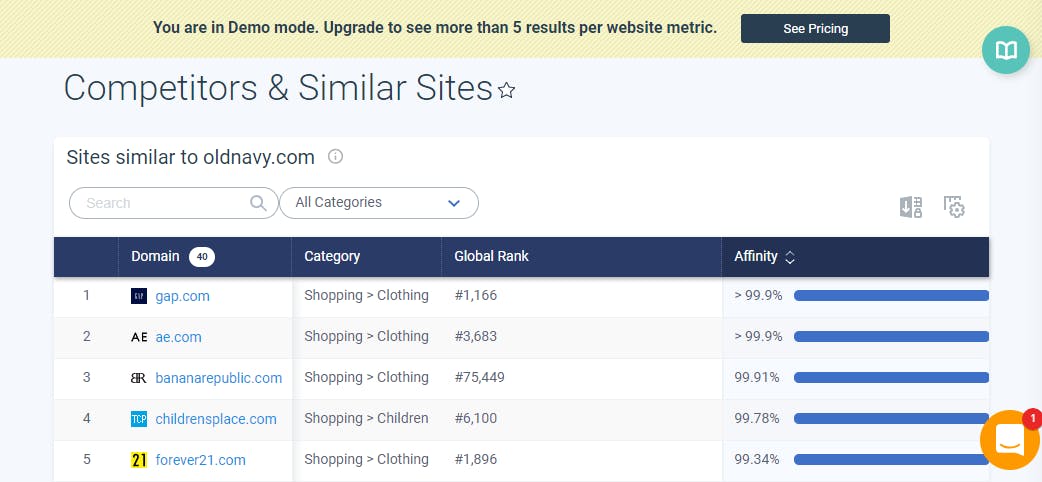
Task: Click the Domain column header
Action: point(156,256)
